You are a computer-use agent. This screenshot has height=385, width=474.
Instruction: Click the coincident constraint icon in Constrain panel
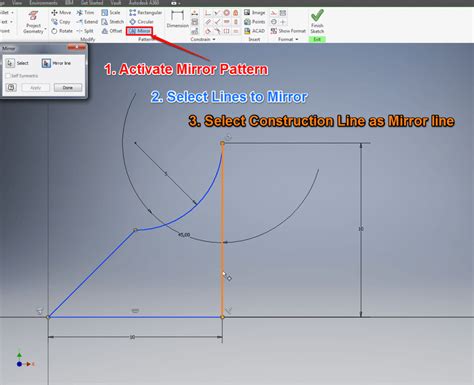(208, 13)
